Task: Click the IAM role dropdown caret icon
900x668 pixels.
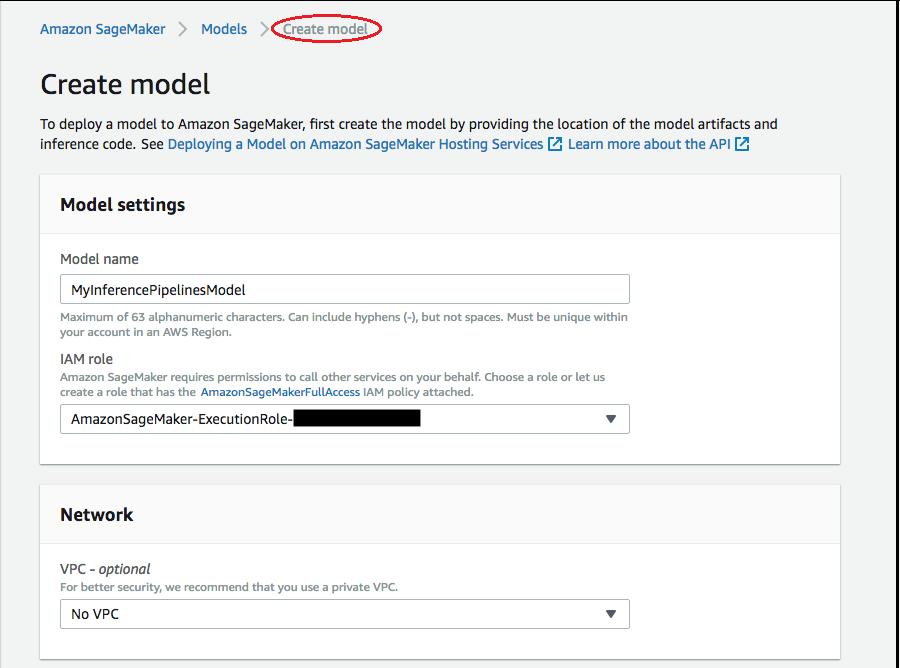Action: [610, 419]
